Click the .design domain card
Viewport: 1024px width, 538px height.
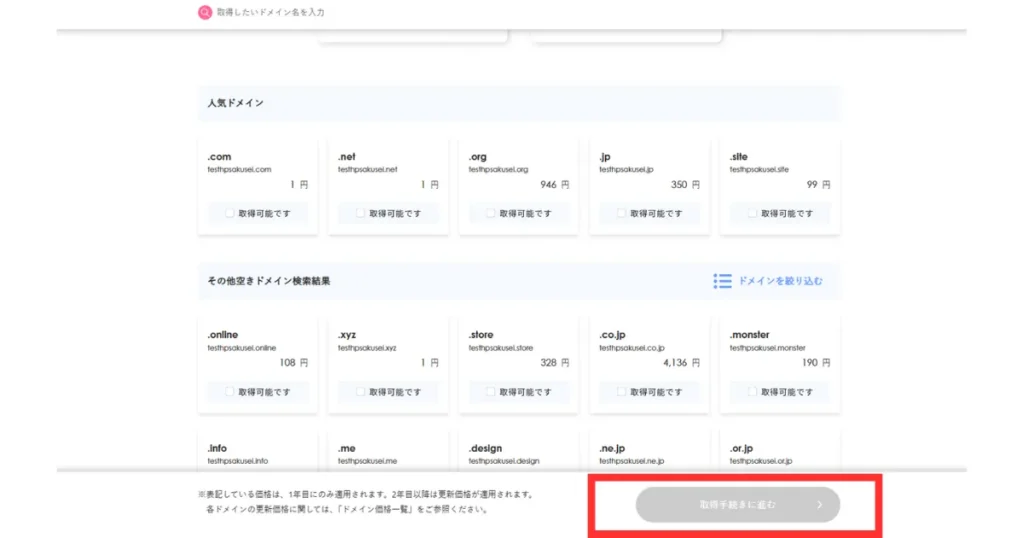(x=518, y=453)
